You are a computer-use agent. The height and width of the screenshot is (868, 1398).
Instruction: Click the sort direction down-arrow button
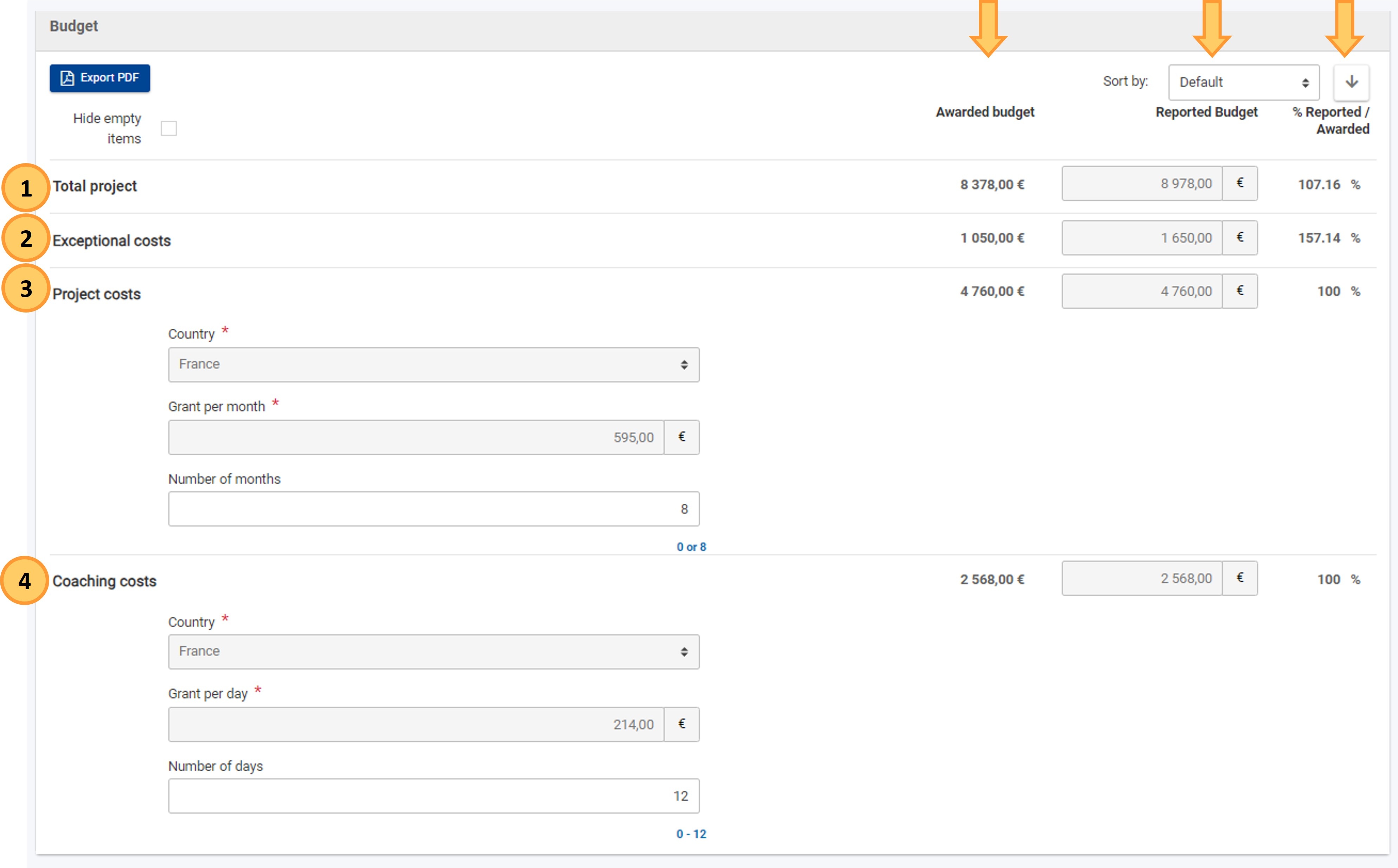pyautogui.click(x=1352, y=82)
